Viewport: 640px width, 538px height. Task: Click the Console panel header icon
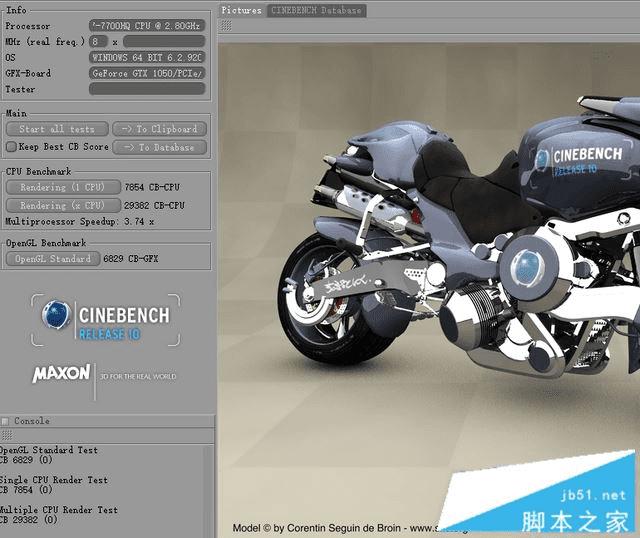pos(5,421)
